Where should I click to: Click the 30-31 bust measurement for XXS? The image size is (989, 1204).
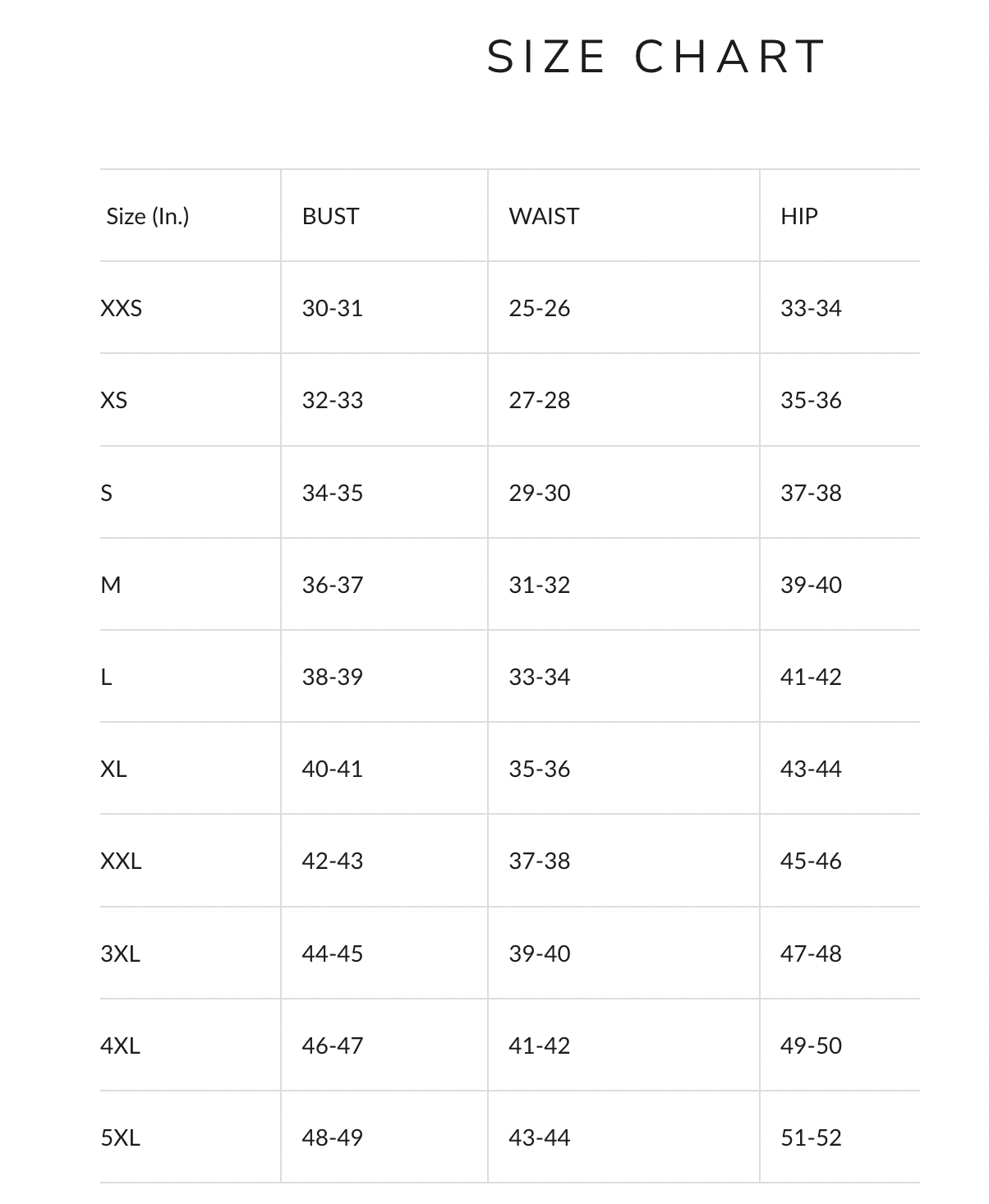point(333,308)
